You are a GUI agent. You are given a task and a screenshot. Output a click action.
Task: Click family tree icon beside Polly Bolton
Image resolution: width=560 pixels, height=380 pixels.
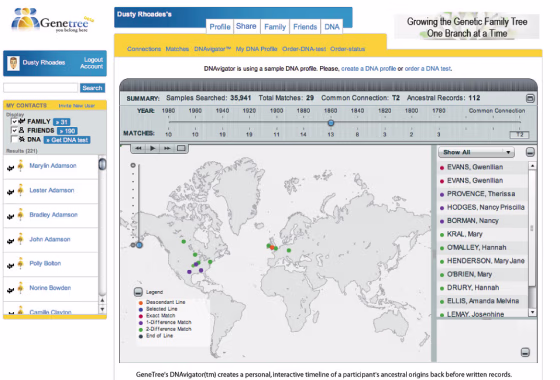point(10,265)
